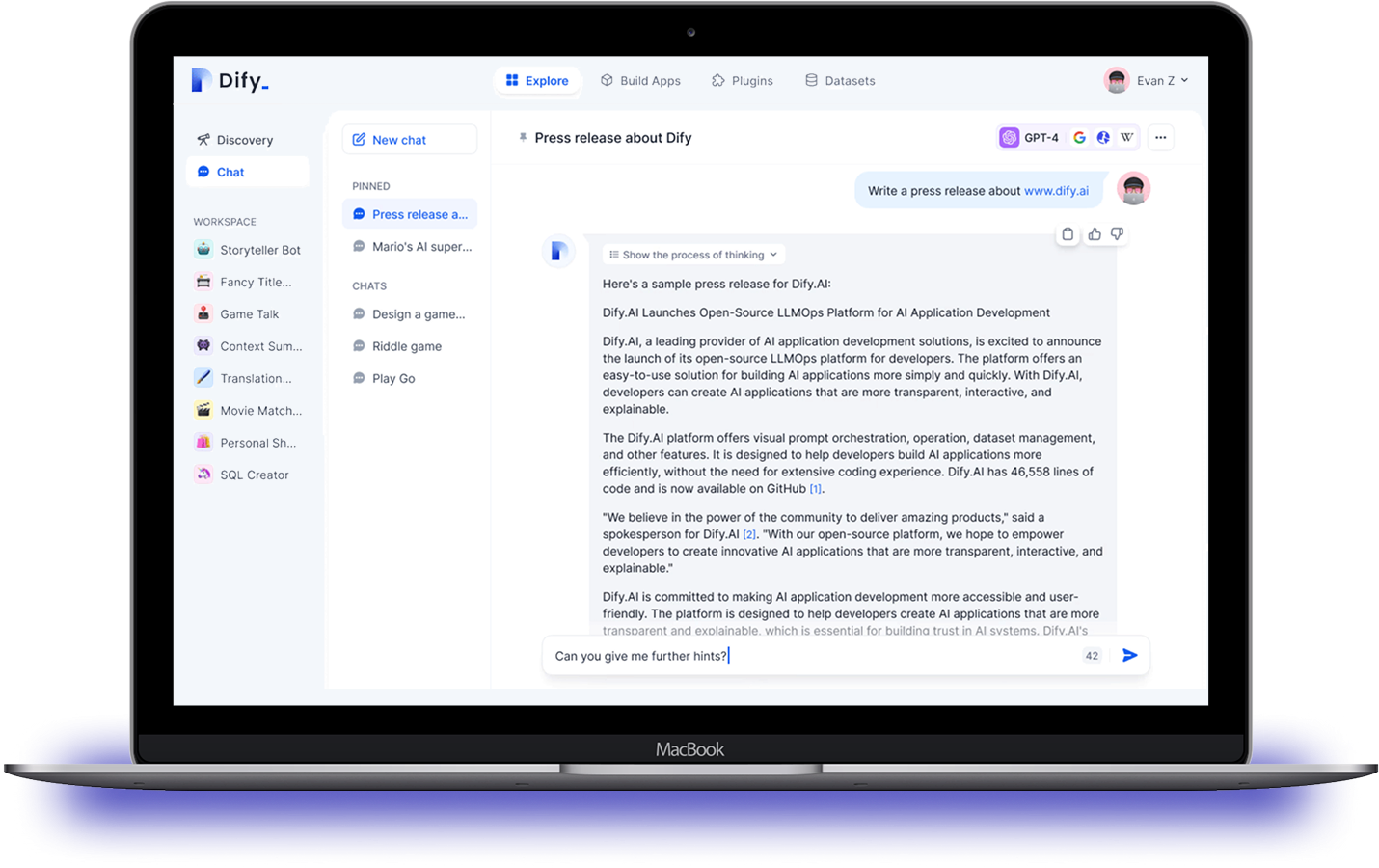Screen dimensions: 1379x868
Task: Open Translation app icon
Action: pos(203,378)
